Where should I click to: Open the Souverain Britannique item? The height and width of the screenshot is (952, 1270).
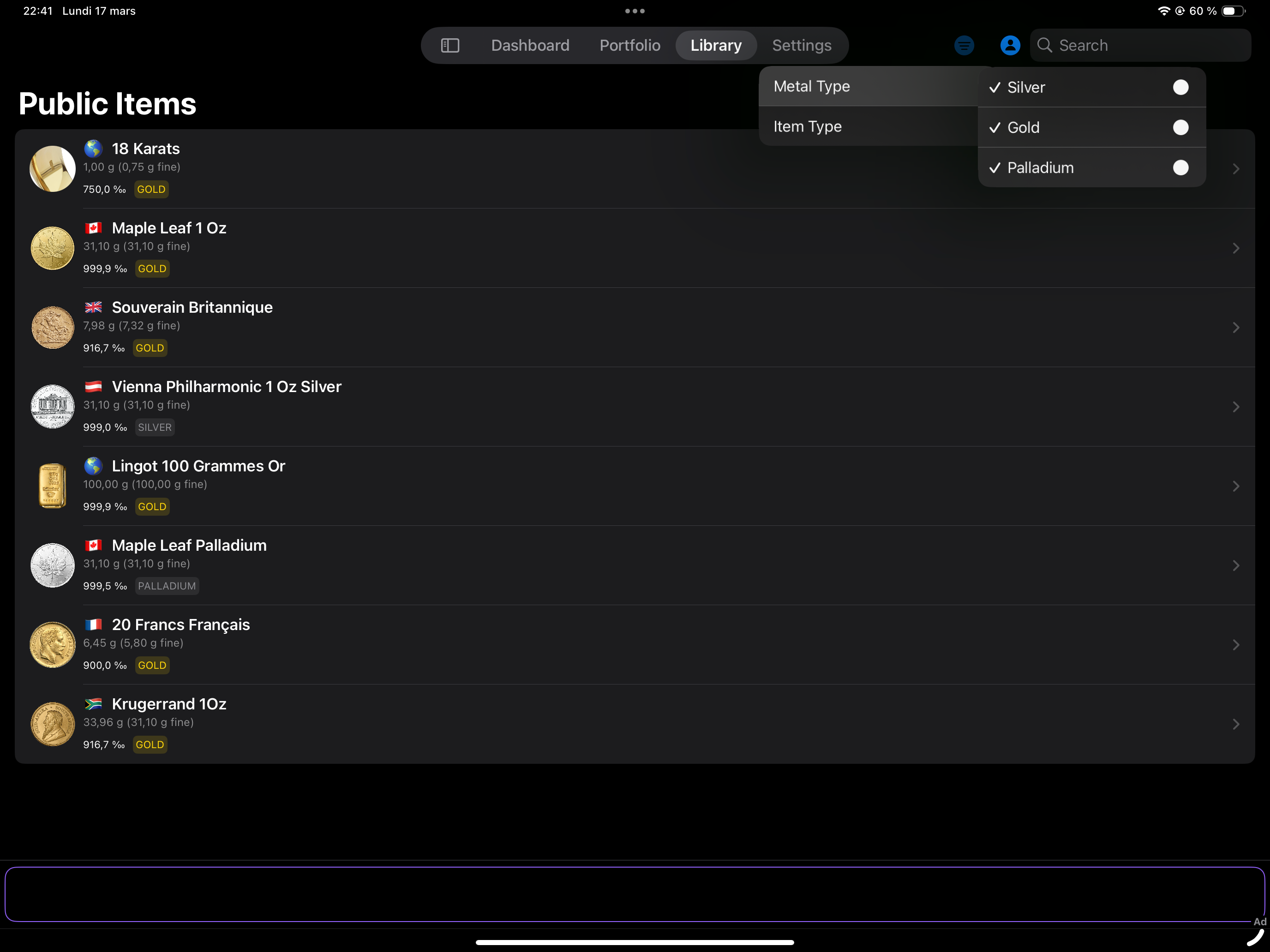635,327
